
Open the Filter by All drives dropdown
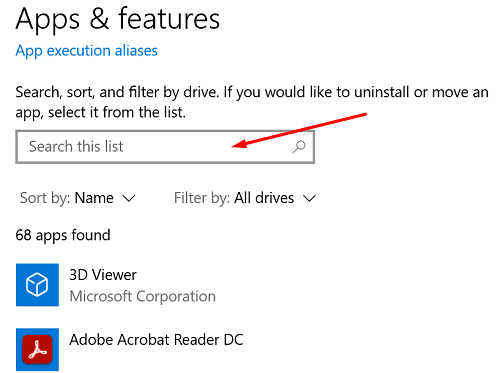(x=245, y=198)
